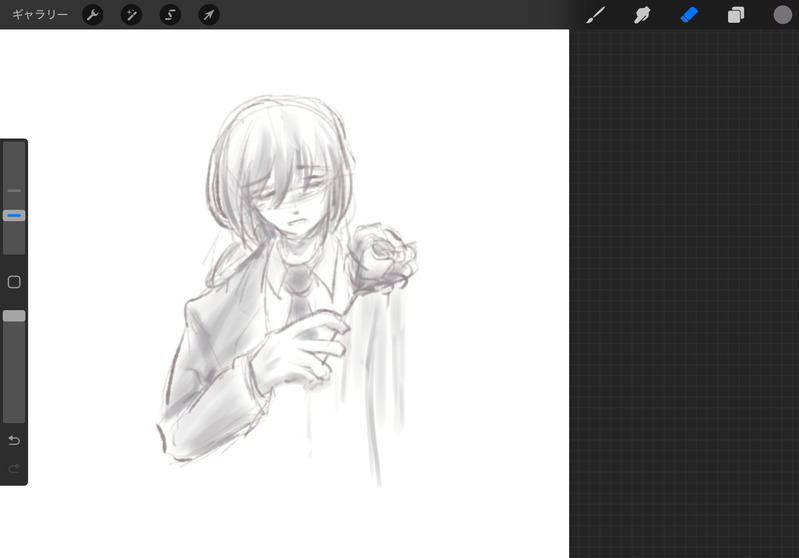799x558 pixels.
Task: Return to the ギャラリー (Gallery)
Action: point(40,15)
